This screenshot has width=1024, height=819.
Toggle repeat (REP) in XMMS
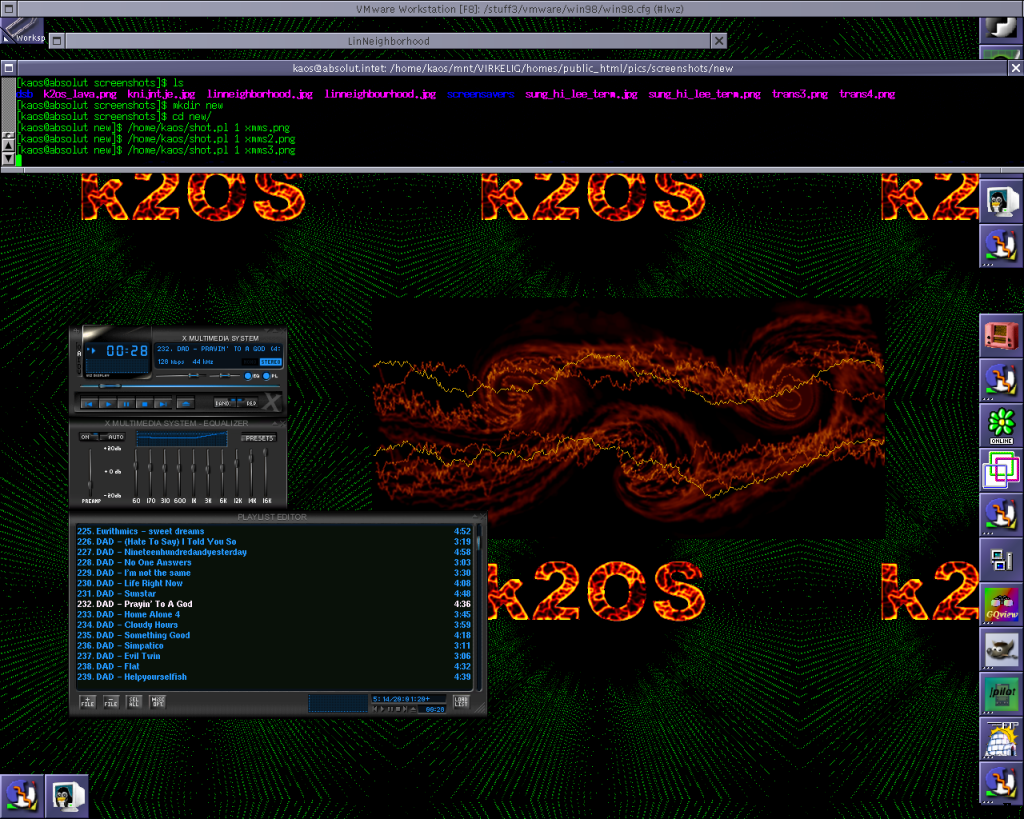[248, 402]
